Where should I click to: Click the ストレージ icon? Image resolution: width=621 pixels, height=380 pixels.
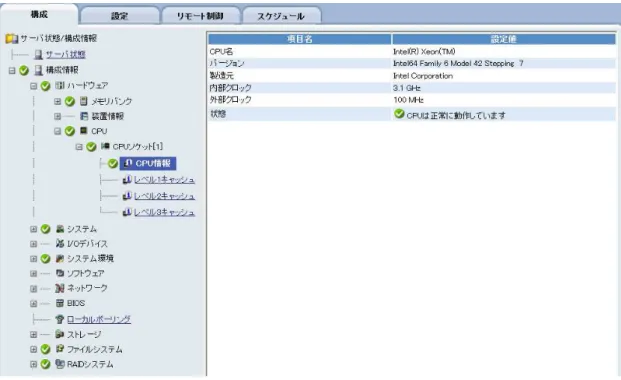pyautogui.click(x=60, y=334)
